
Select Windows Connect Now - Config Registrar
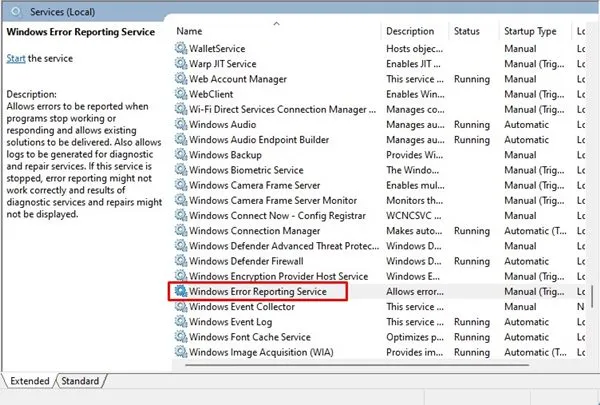pos(277,216)
